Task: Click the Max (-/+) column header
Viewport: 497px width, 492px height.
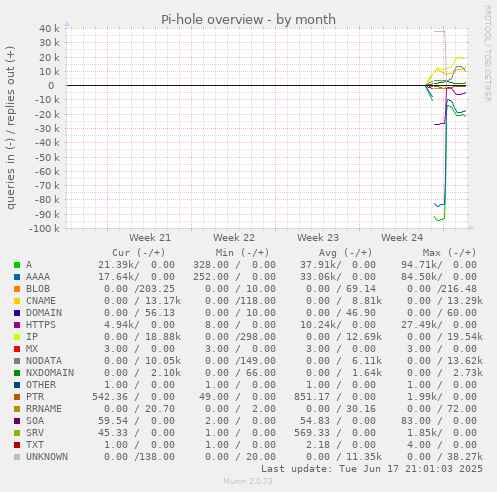Action: (449, 253)
